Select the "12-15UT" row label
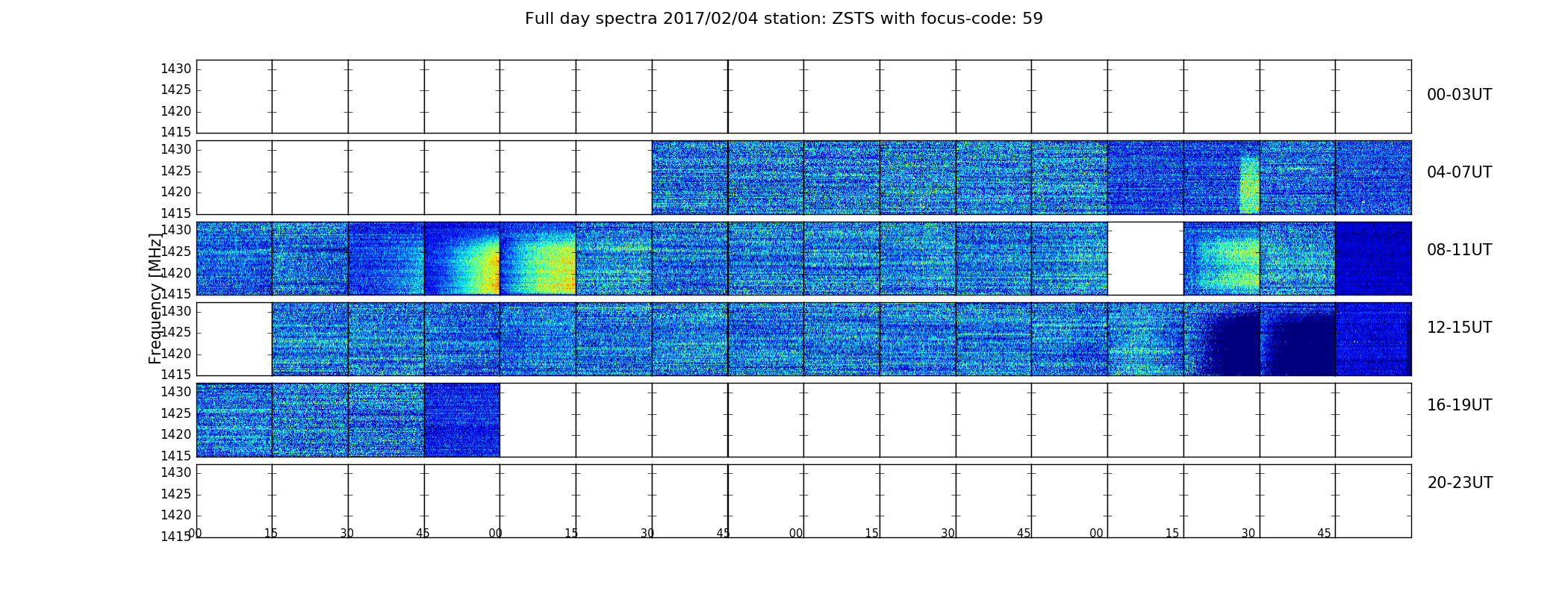The image size is (1568, 597). (1459, 328)
